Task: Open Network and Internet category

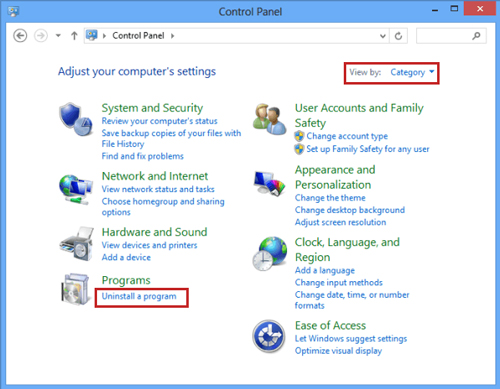Action: [155, 176]
